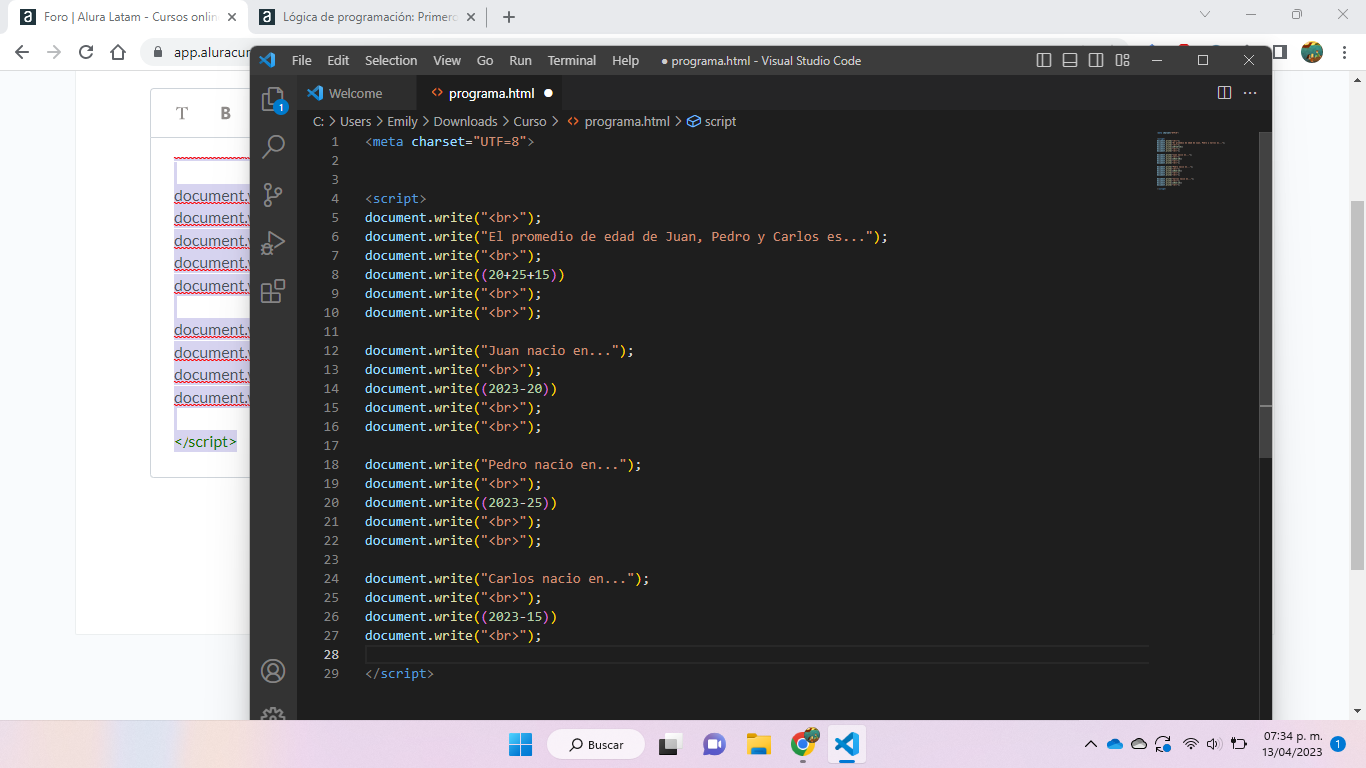The image size is (1366, 768).
Task: Open the Search view in activity bar
Action: pos(273,147)
